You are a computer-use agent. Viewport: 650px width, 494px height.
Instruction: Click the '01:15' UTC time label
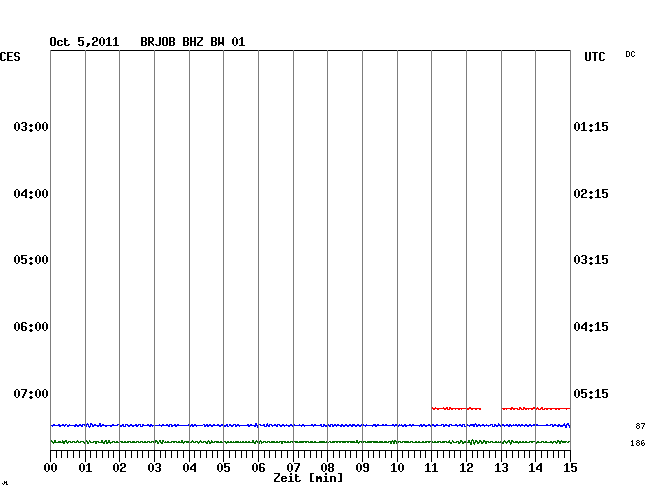click(591, 126)
